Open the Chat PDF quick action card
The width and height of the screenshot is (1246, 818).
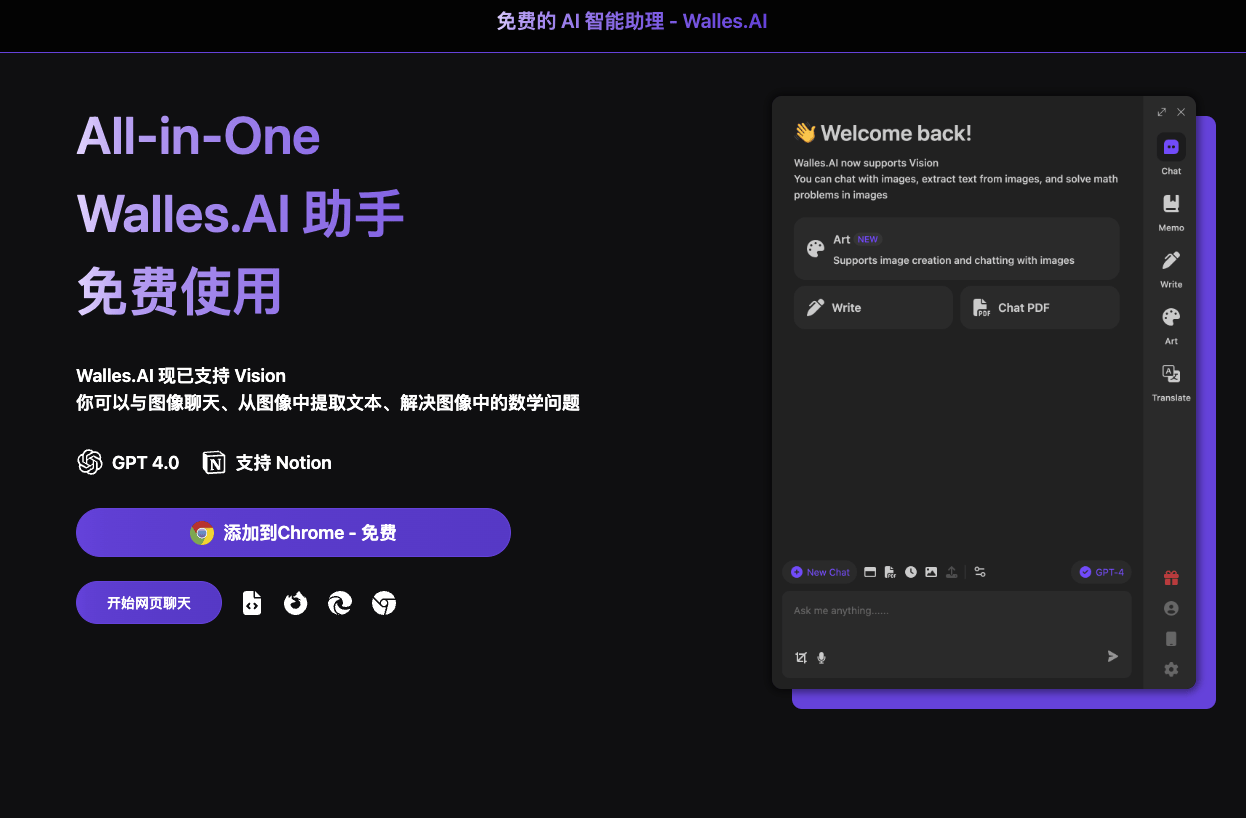point(1039,307)
